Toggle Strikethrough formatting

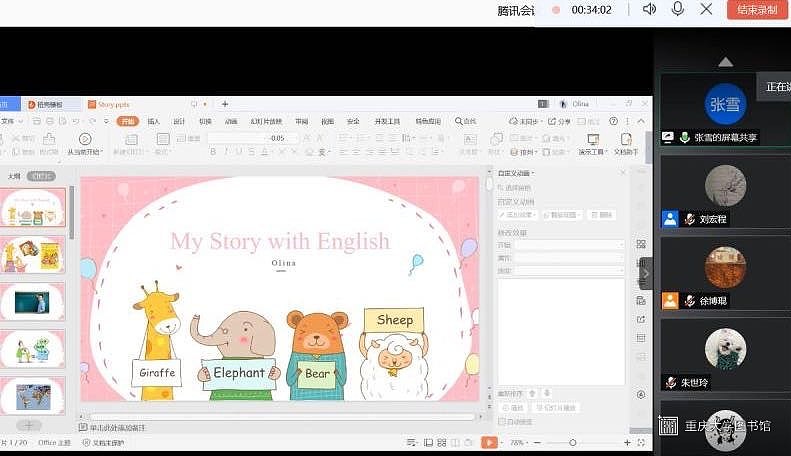point(251,151)
